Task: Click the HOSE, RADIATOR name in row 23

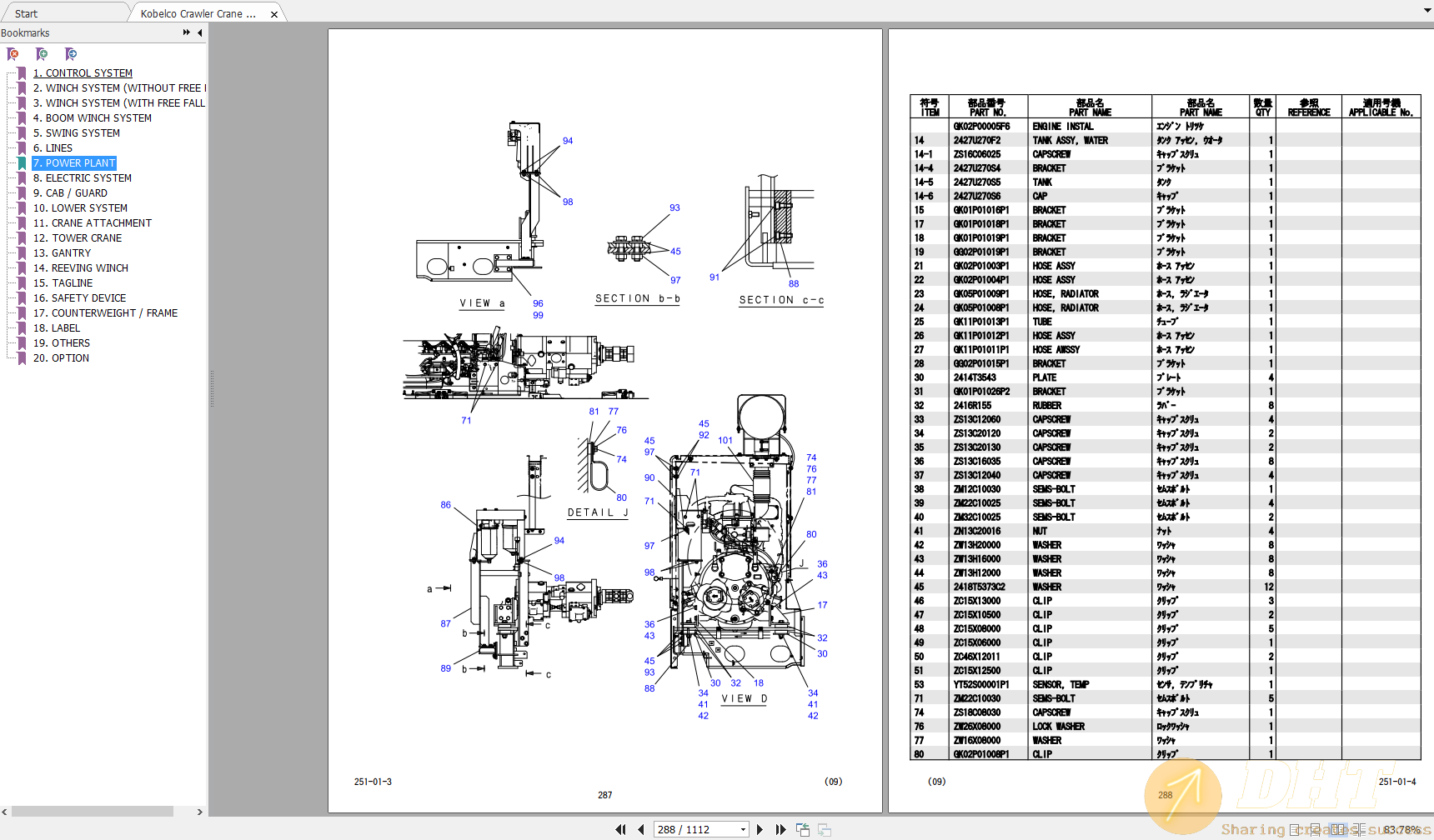Action: point(1065,294)
